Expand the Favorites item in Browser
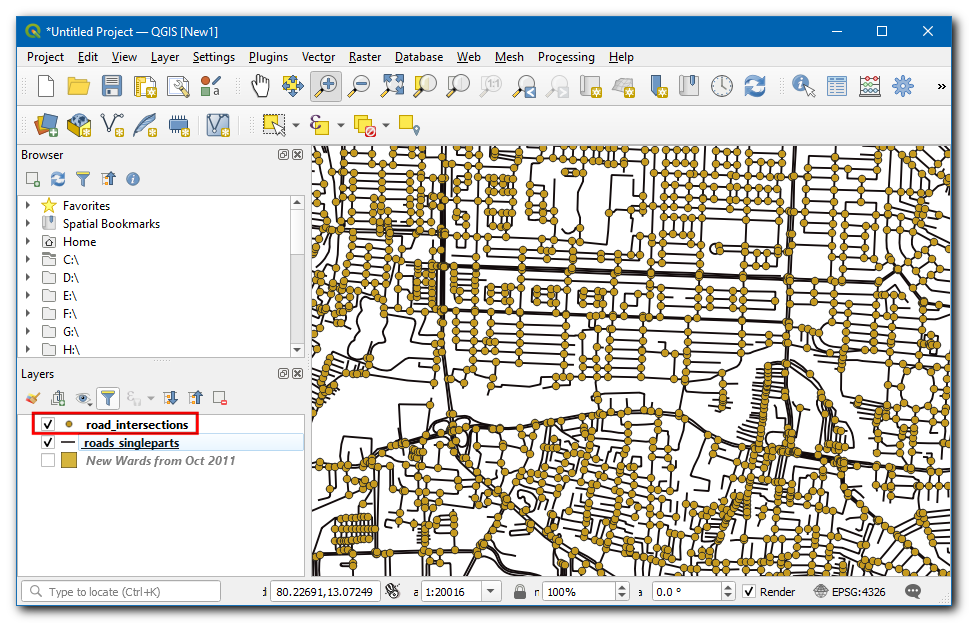The image size is (969, 623). tap(28, 206)
